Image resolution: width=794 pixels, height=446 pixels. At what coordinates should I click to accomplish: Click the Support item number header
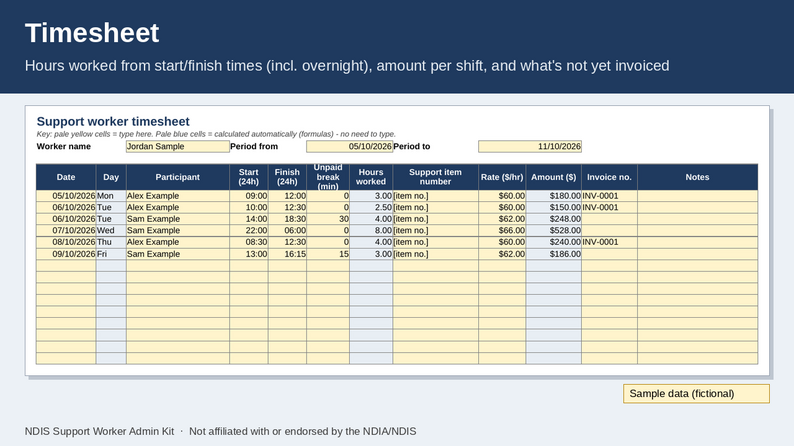435,177
